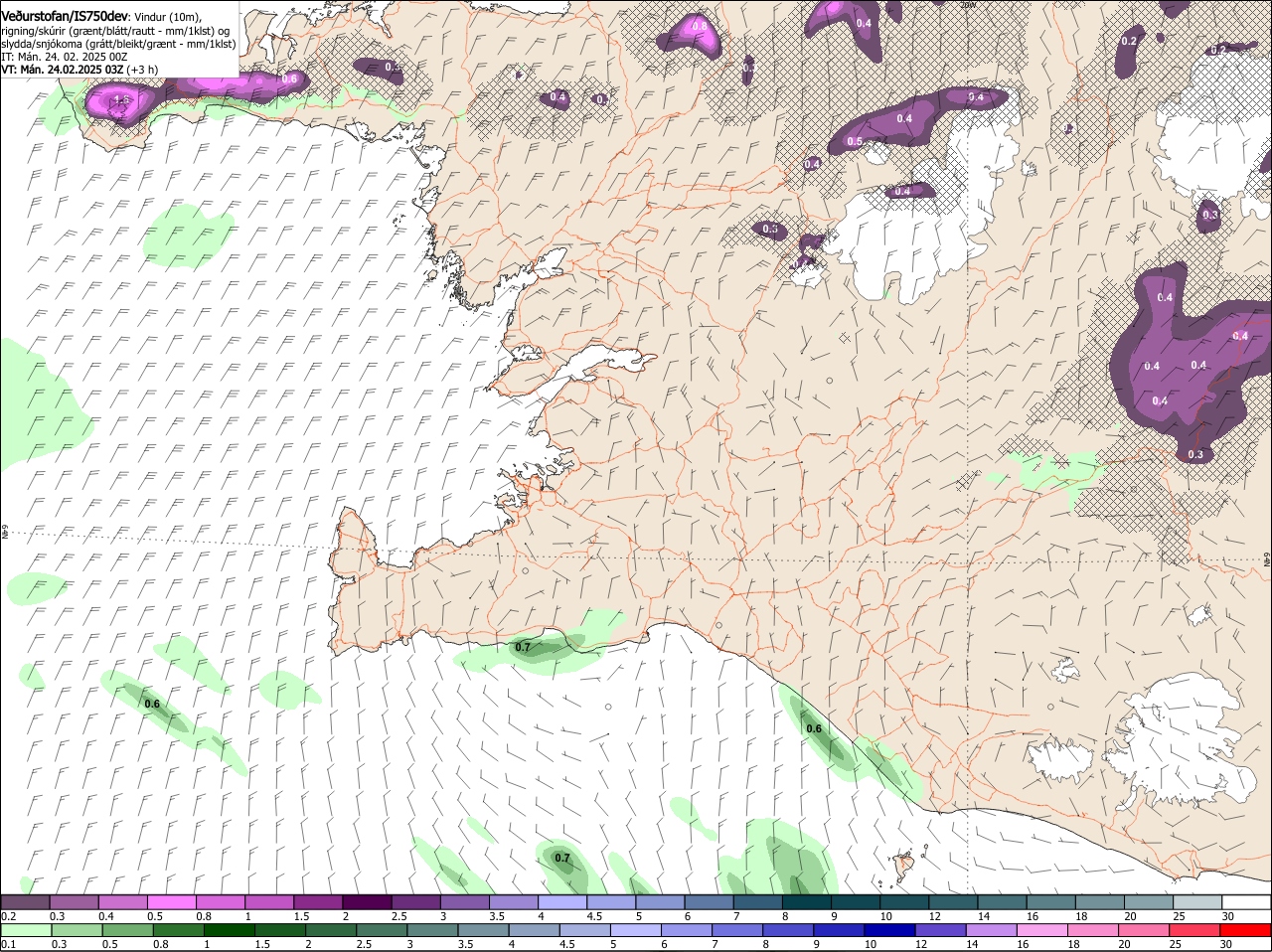Click the white swatch ending the snow scale
Screen dimensions: 1272x952
tap(1245, 901)
